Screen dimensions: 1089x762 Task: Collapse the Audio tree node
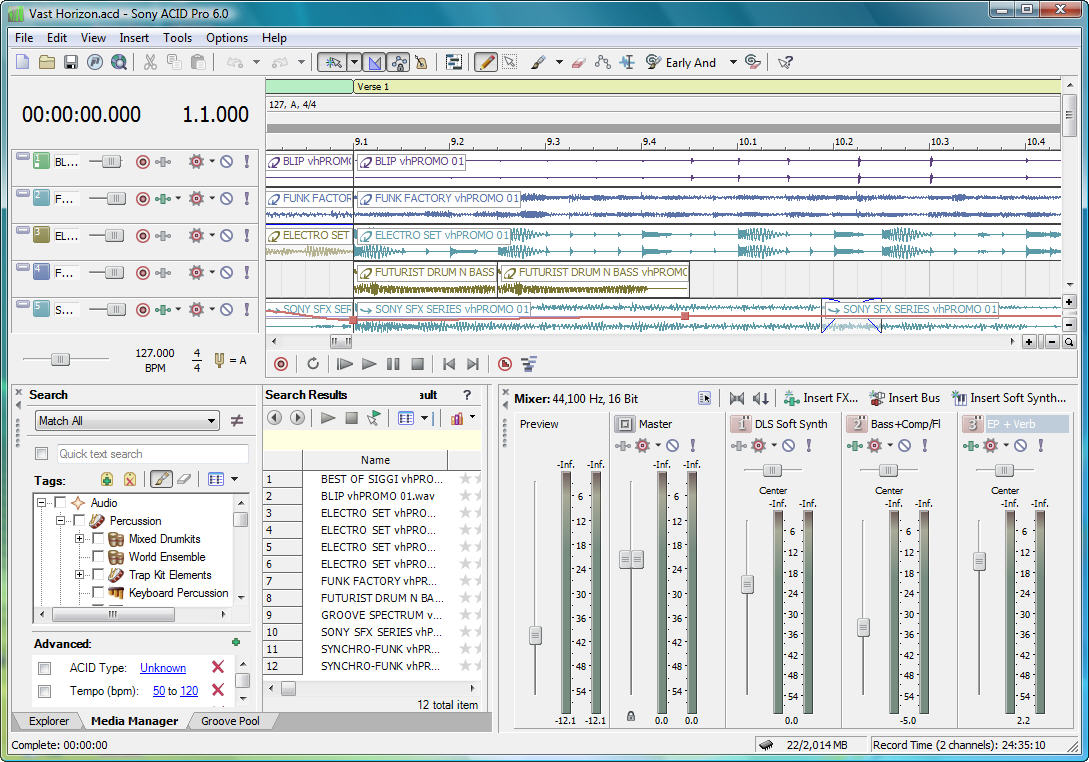tap(42, 502)
